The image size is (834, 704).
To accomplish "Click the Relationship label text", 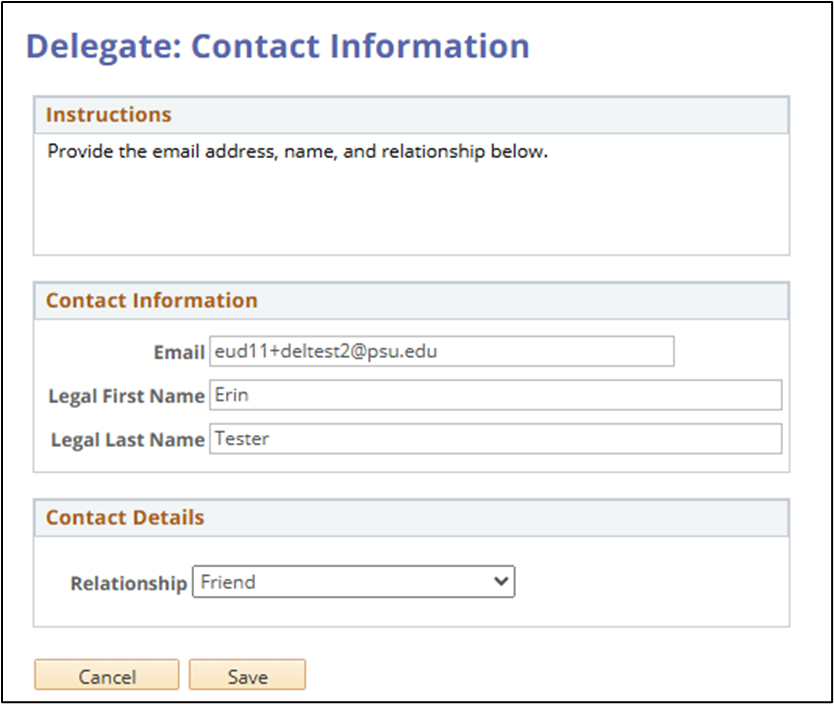I will pyautogui.click(x=128, y=583).
